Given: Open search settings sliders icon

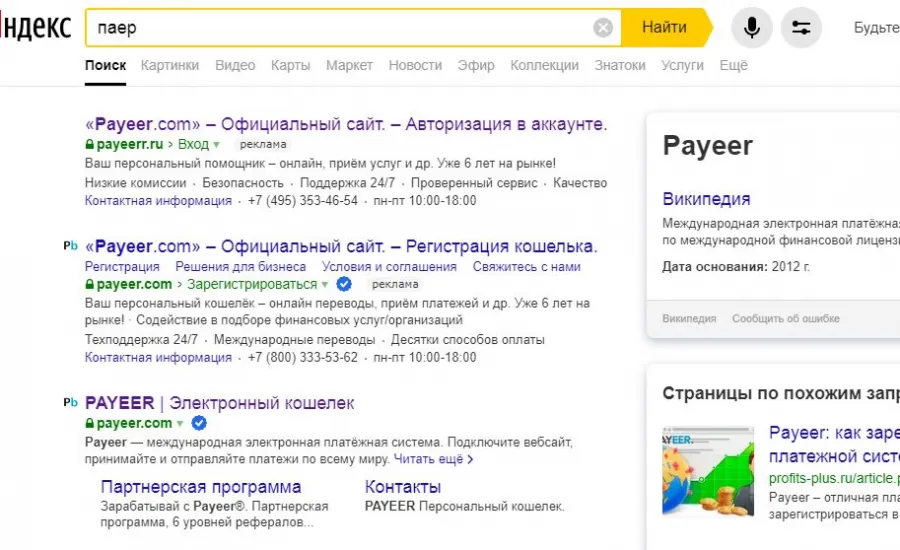Looking at the screenshot, I should [801, 28].
